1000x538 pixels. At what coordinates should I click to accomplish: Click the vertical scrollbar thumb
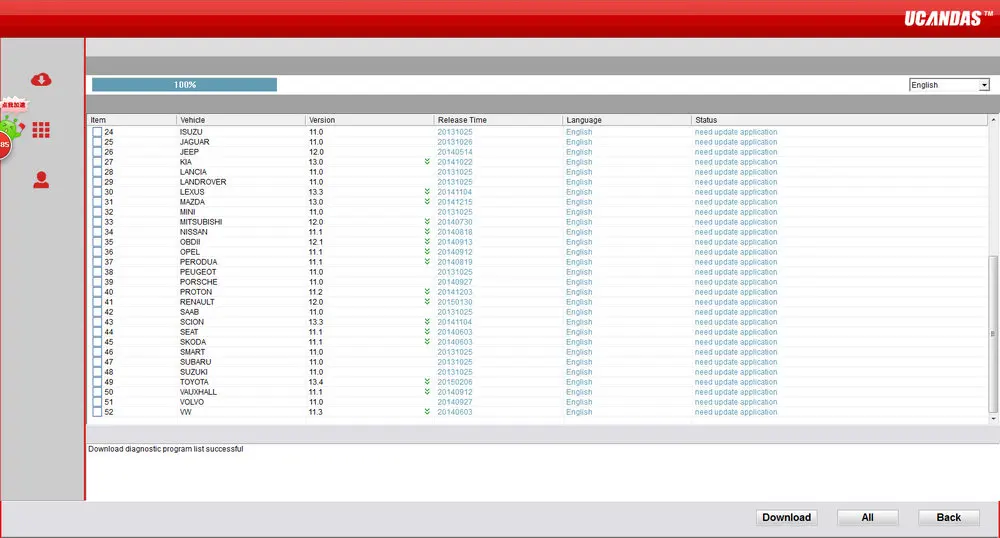tap(993, 334)
